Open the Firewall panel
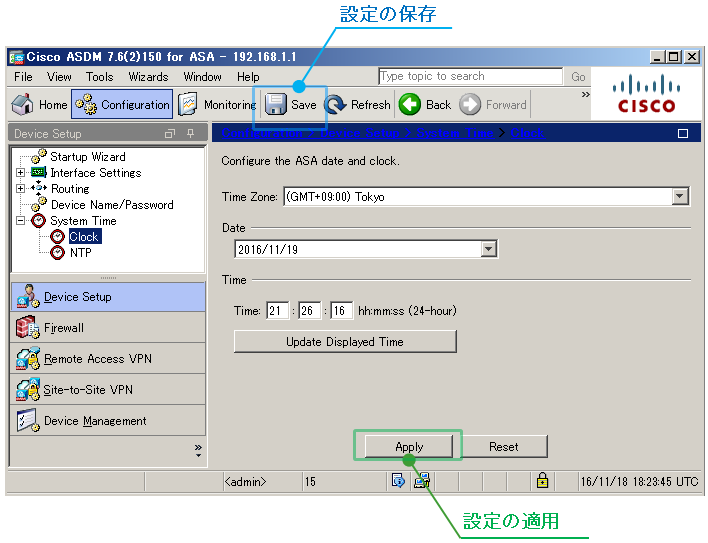 click(x=108, y=328)
